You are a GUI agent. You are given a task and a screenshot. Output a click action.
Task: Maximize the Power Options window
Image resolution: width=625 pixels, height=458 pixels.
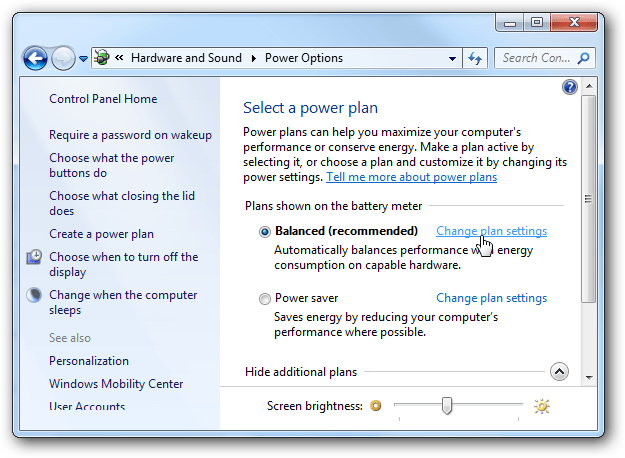[x=537, y=22]
